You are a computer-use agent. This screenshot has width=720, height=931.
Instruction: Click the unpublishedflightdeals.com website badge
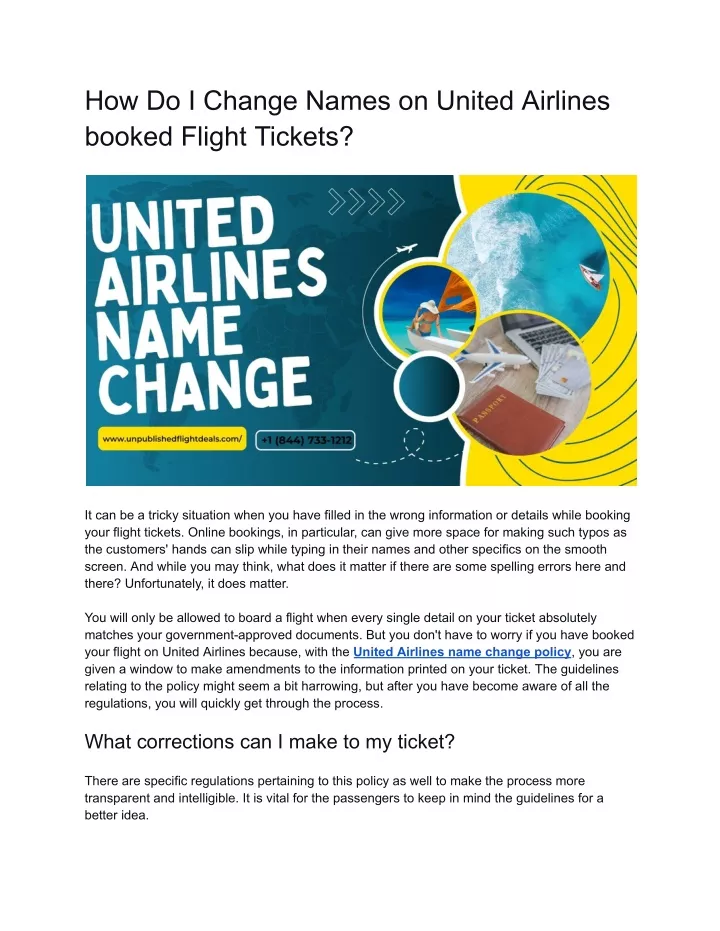tap(172, 439)
